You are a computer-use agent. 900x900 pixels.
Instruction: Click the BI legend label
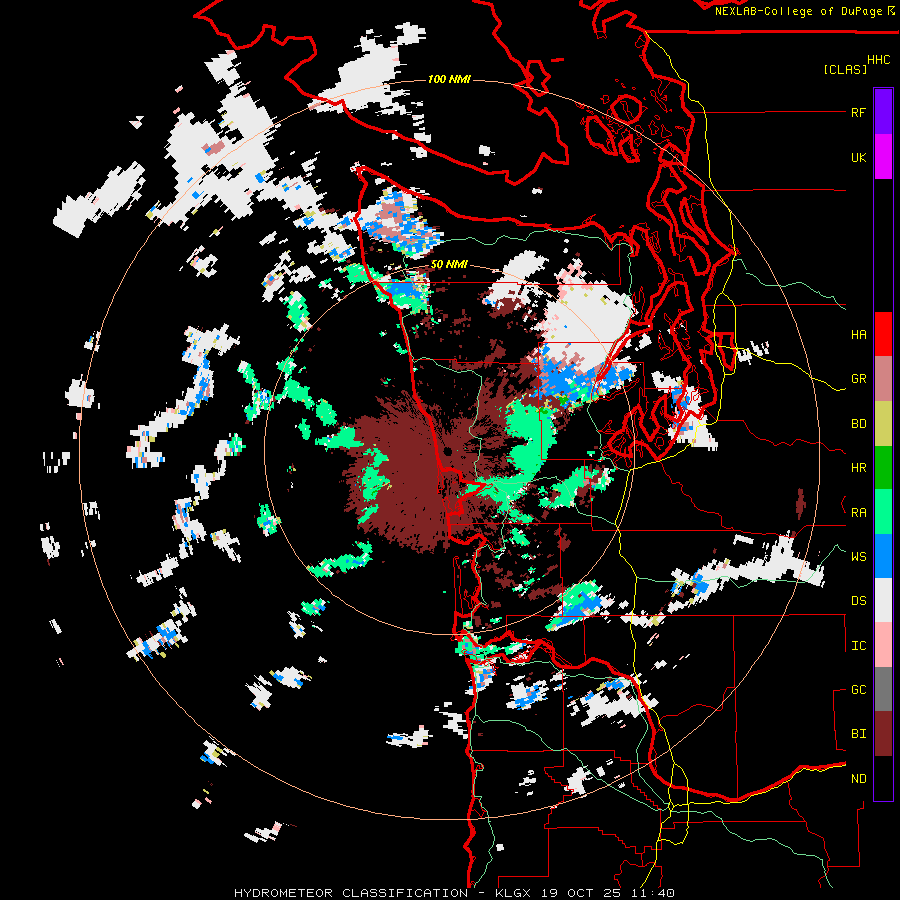tap(858, 734)
